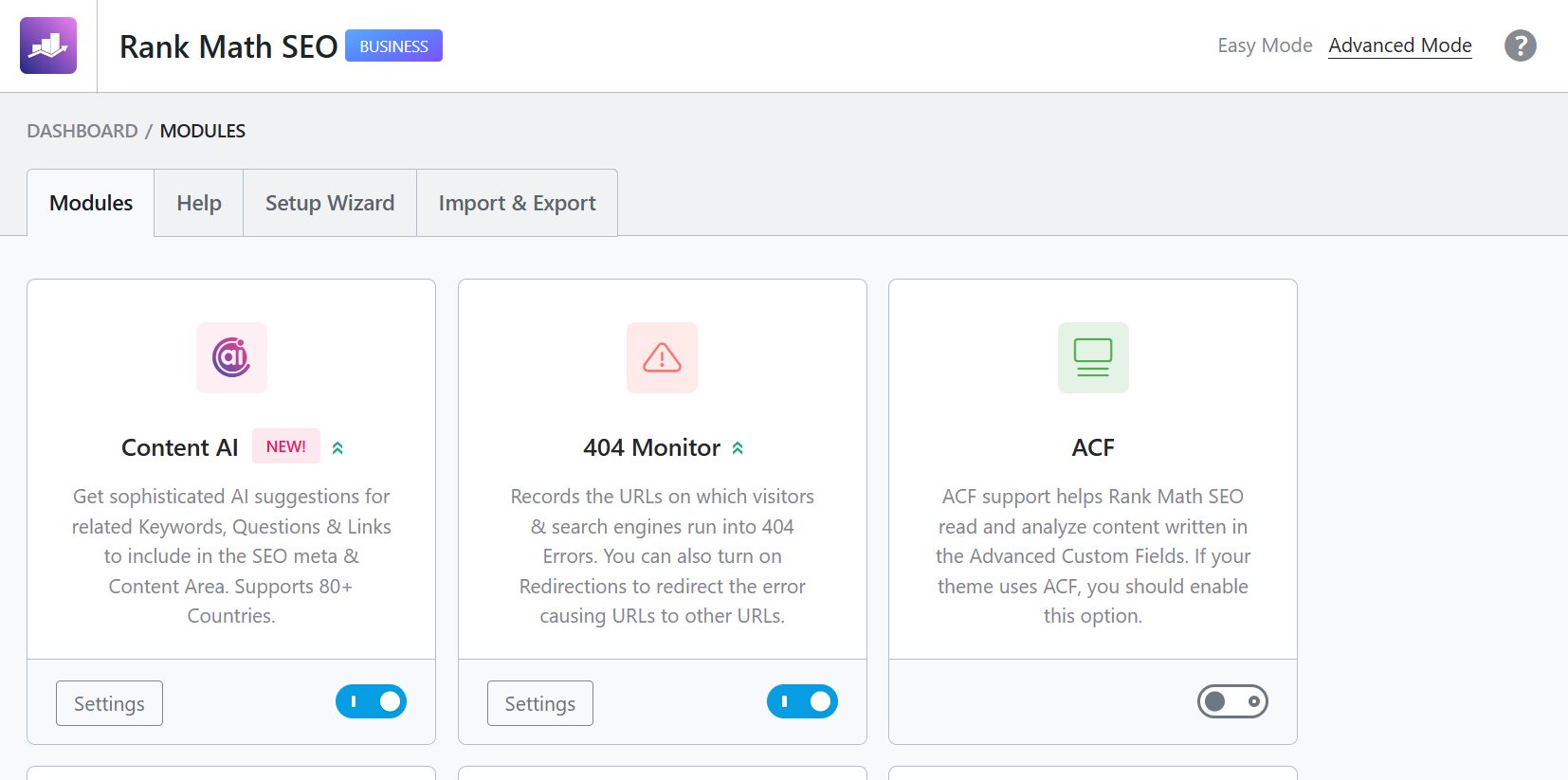Click the Content AI heading
Image resolution: width=1568 pixels, height=780 pixels.
coord(180,447)
